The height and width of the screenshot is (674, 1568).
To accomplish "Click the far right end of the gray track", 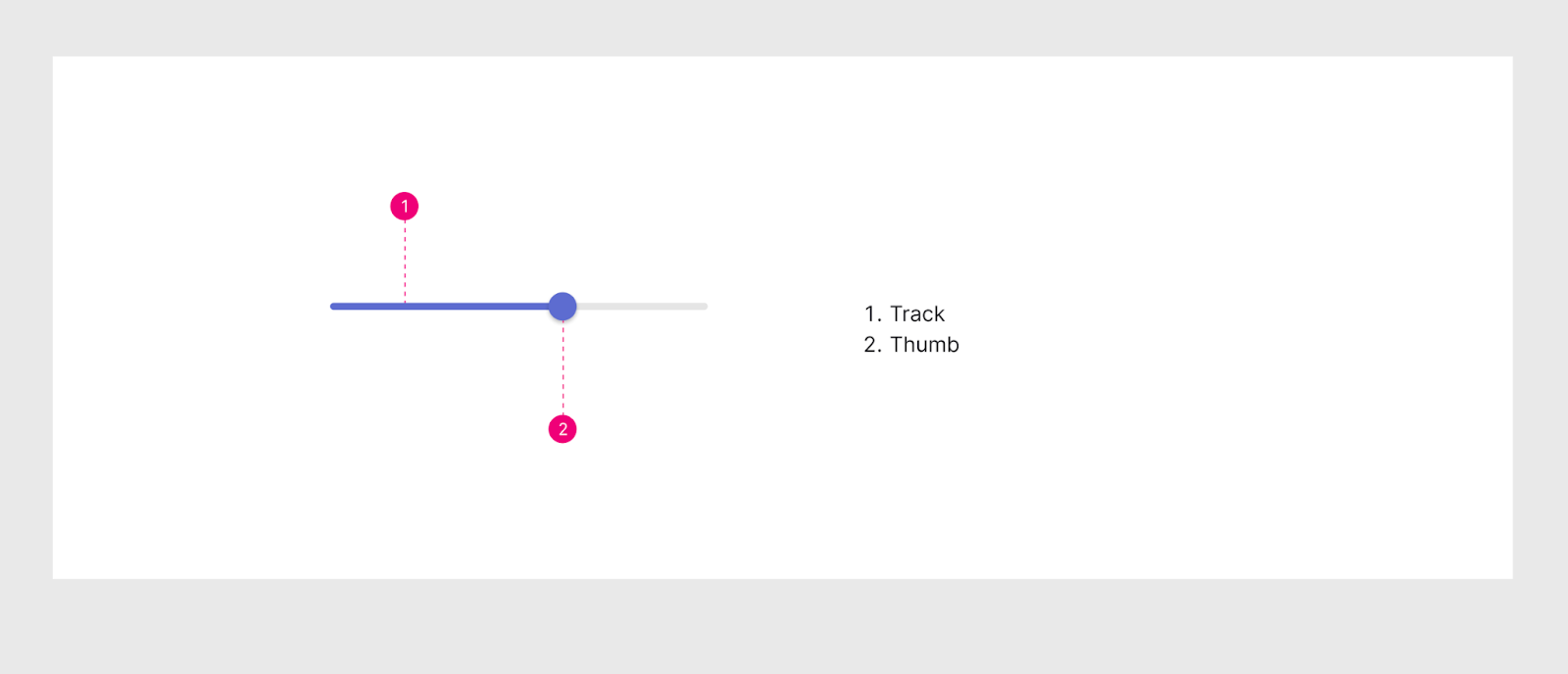I will tap(705, 307).
